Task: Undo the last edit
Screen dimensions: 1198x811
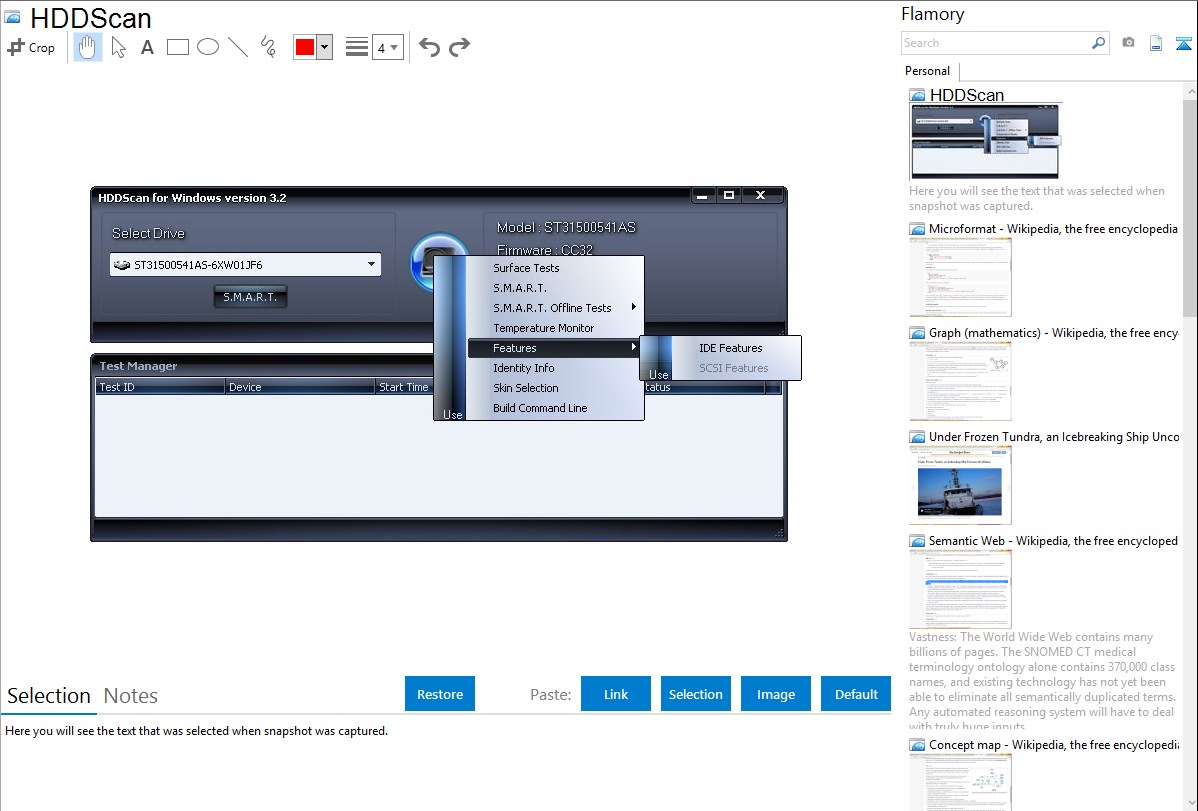Action: 429,47
